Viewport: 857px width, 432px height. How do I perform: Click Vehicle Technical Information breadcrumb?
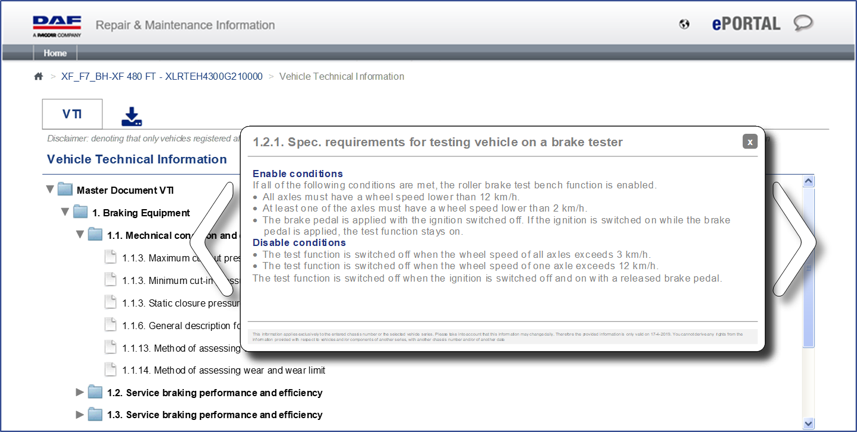coord(342,77)
